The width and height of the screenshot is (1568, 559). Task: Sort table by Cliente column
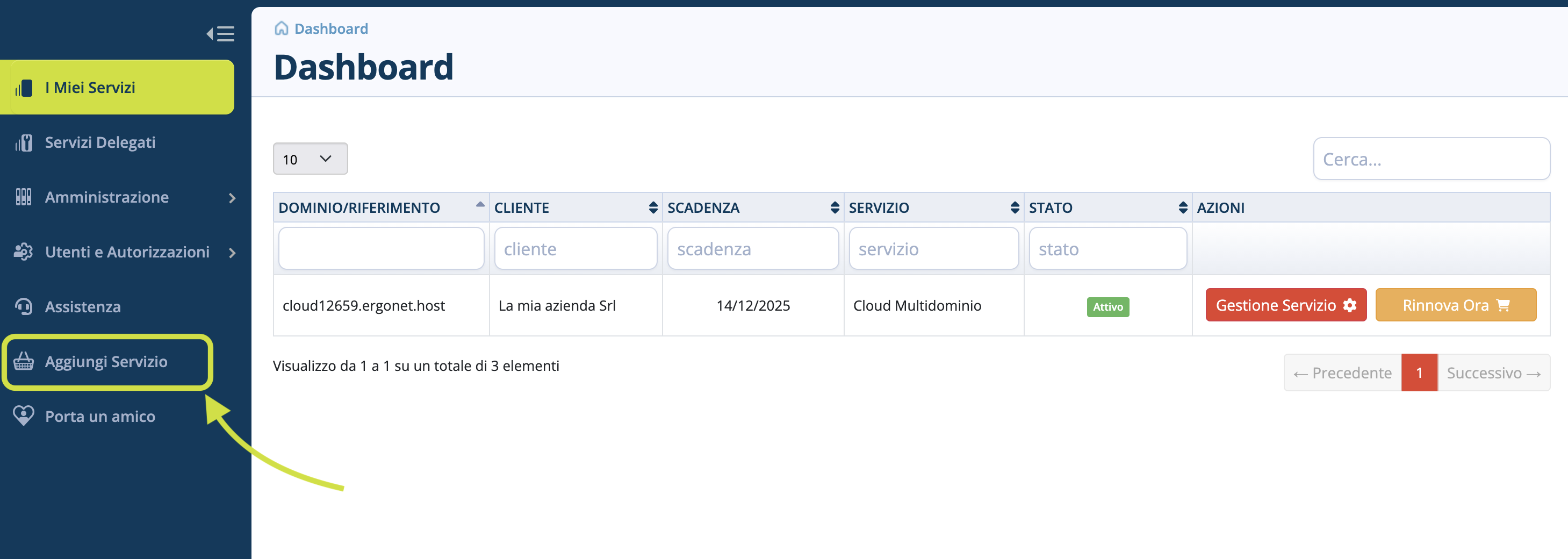point(652,207)
